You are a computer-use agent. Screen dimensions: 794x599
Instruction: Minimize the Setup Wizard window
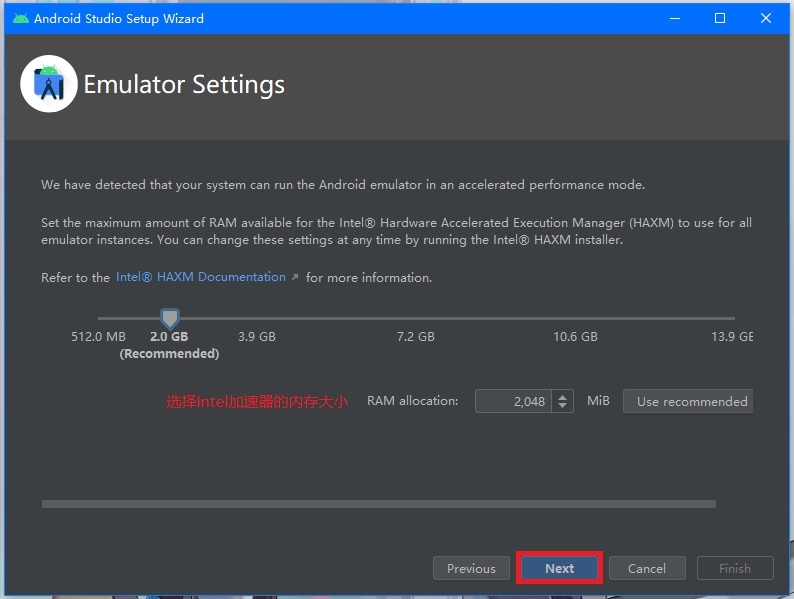(x=675, y=19)
